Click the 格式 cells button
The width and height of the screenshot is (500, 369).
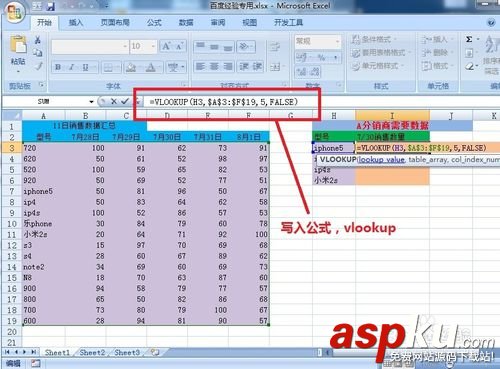pos(436,66)
